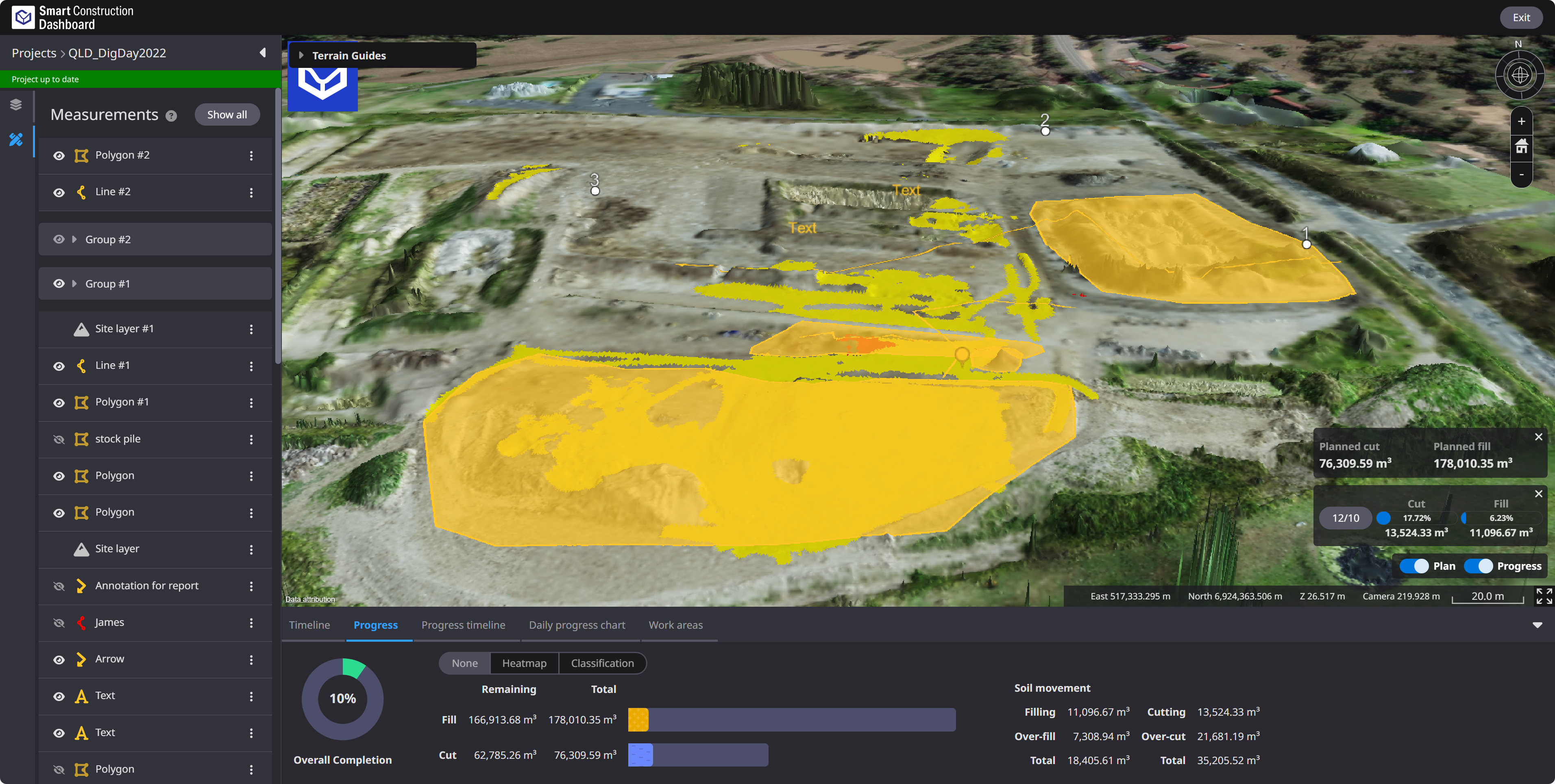
Task: Open the Data attribution link
Action: tap(310, 599)
